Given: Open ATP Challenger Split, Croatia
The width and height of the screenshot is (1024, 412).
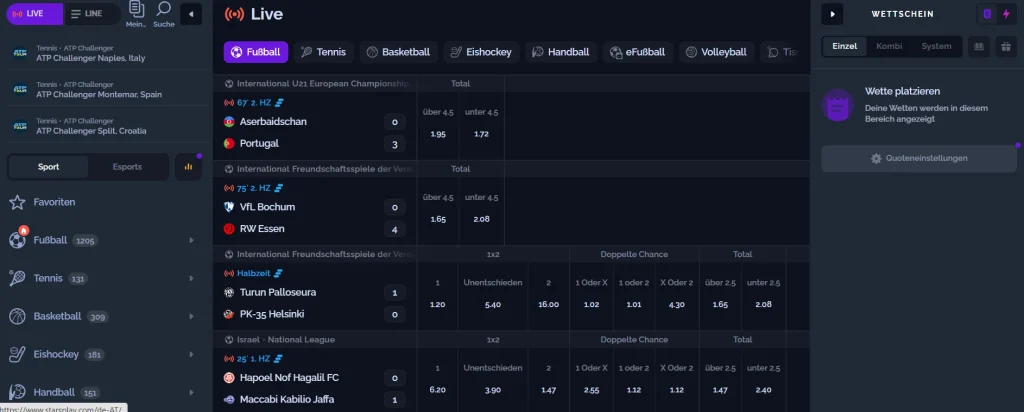Looking at the screenshot, I should 106,126.
